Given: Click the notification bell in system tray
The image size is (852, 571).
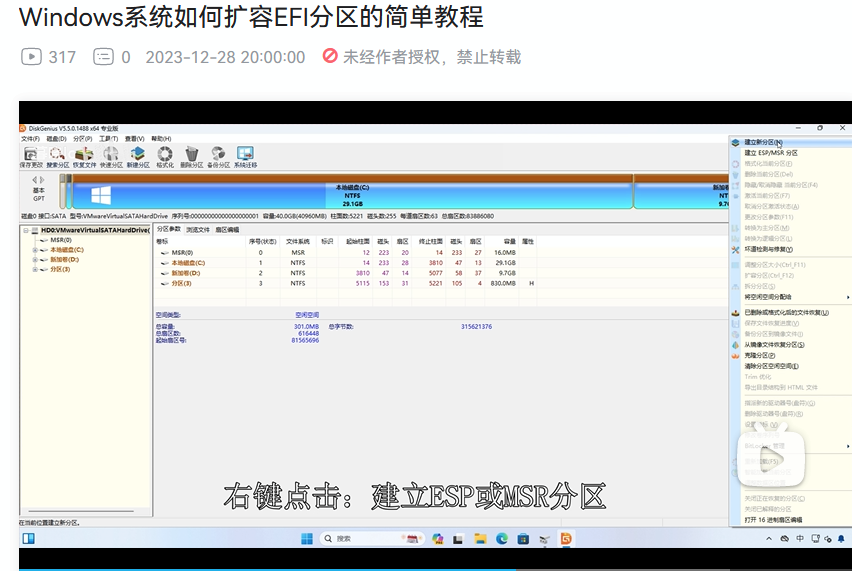Looking at the screenshot, I should pos(841,539).
